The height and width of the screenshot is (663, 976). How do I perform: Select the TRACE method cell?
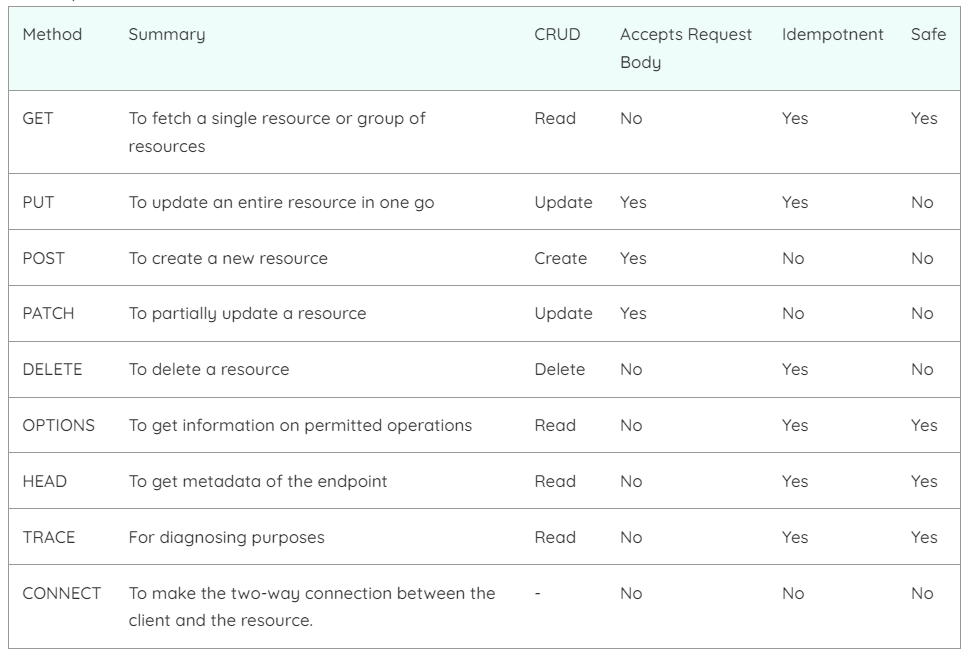click(49, 537)
